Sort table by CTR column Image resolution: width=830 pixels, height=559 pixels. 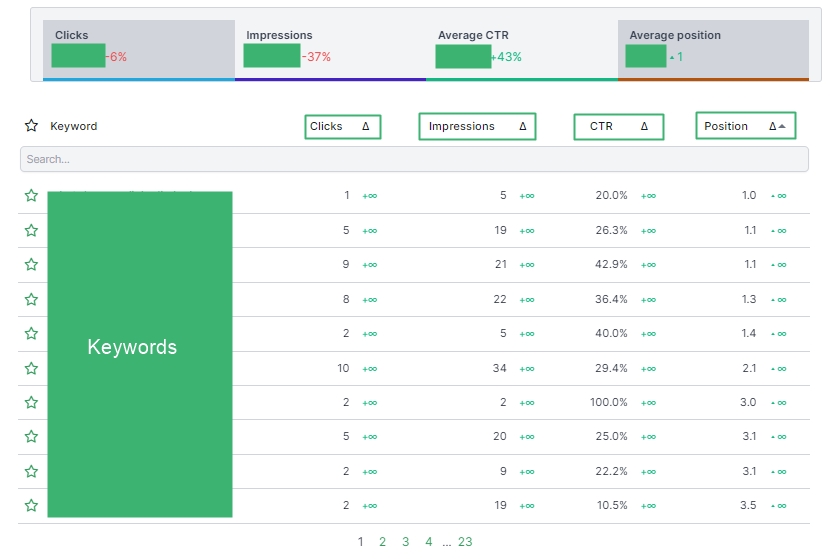[x=601, y=126]
